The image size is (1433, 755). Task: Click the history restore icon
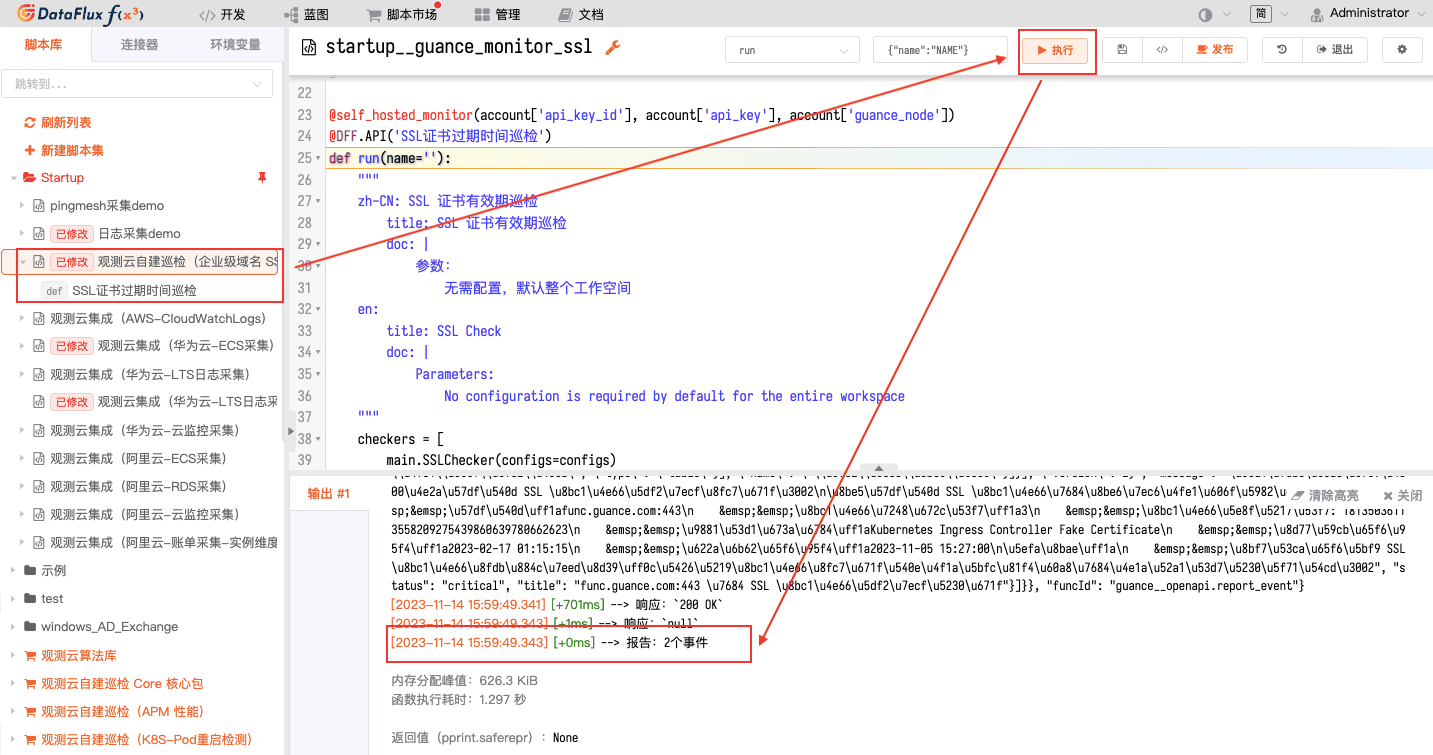(x=1281, y=48)
